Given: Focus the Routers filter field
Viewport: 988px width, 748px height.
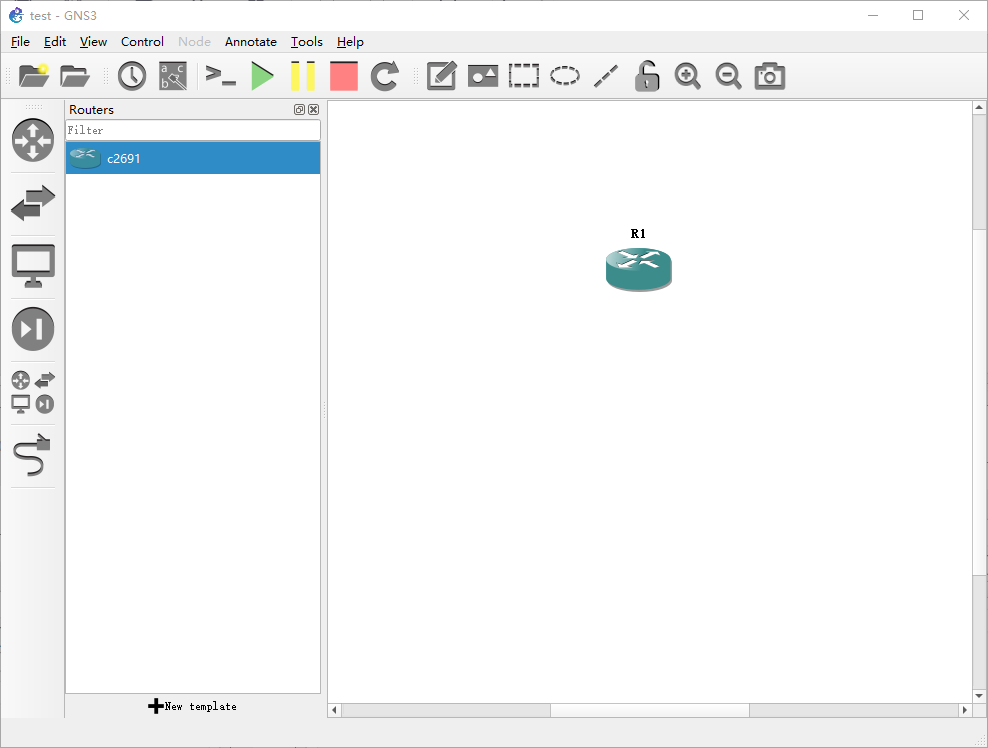Looking at the screenshot, I should click(193, 130).
